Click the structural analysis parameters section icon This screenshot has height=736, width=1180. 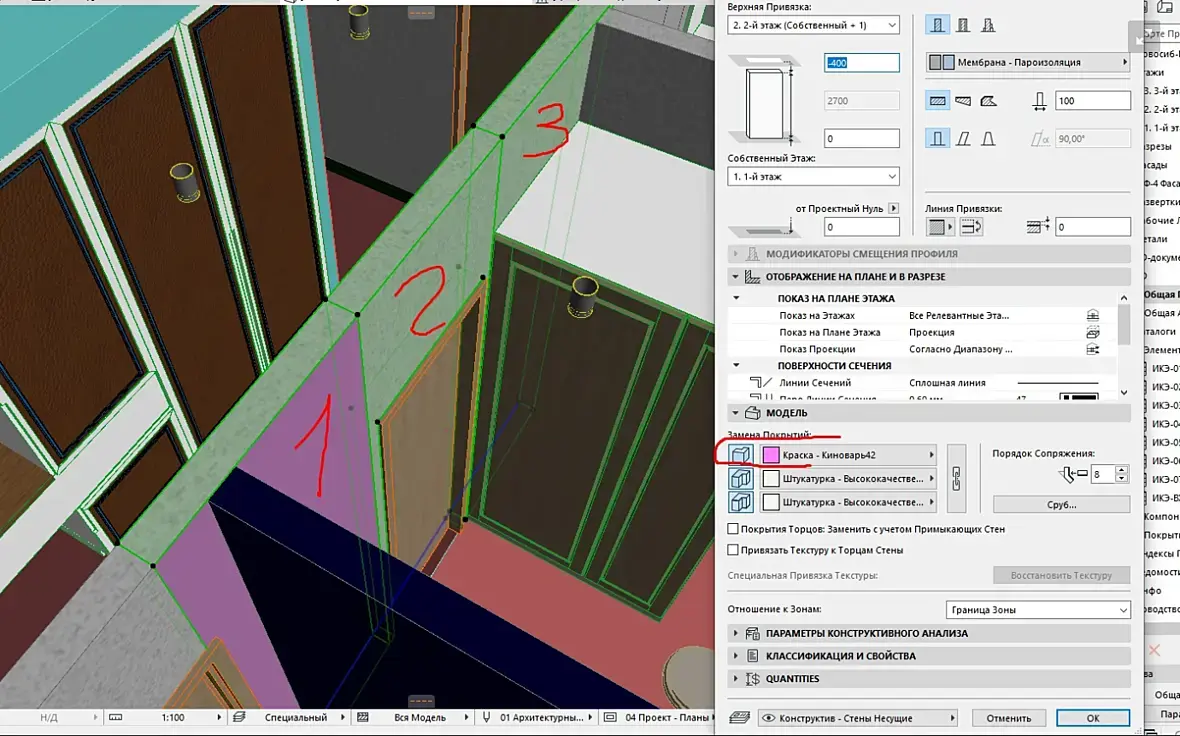[x=753, y=634]
